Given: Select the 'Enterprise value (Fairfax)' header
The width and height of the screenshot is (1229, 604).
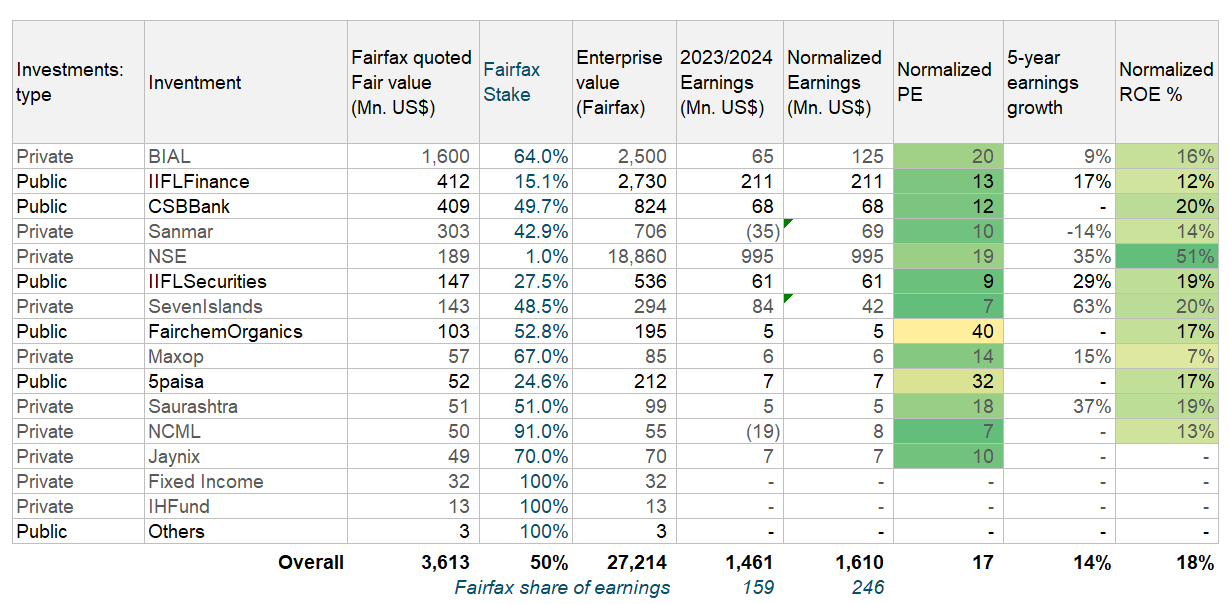Looking at the screenshot, I should pyautogui.click(x=623, y=82).
